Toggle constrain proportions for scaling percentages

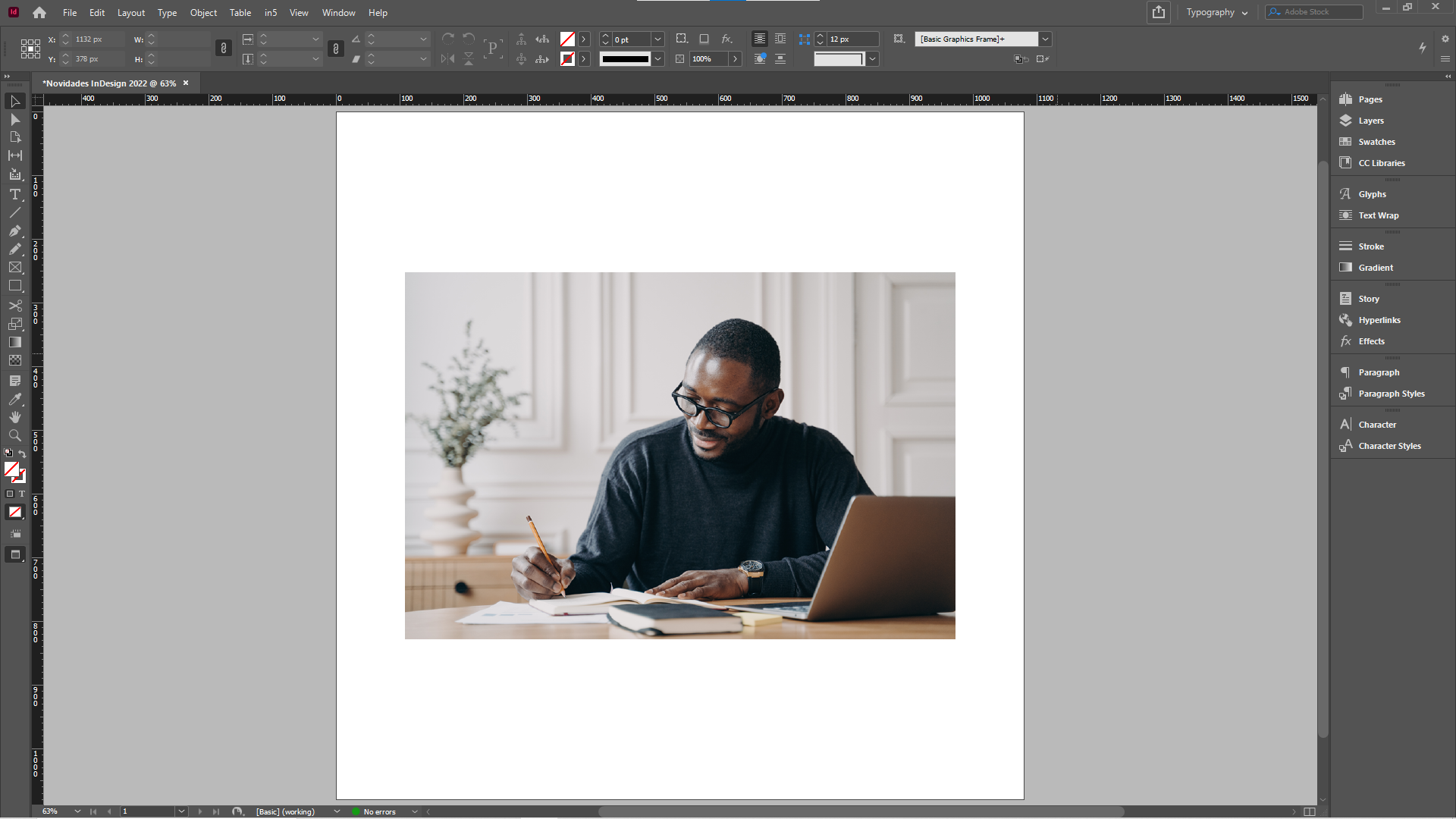336,49
